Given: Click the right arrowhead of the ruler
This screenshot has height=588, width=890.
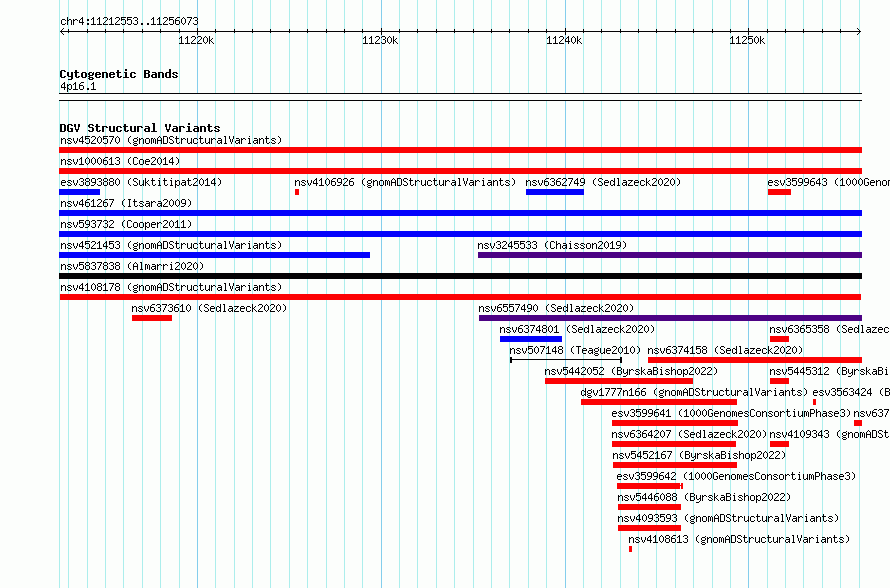Looking at the screenshot, I should (859, 32).
